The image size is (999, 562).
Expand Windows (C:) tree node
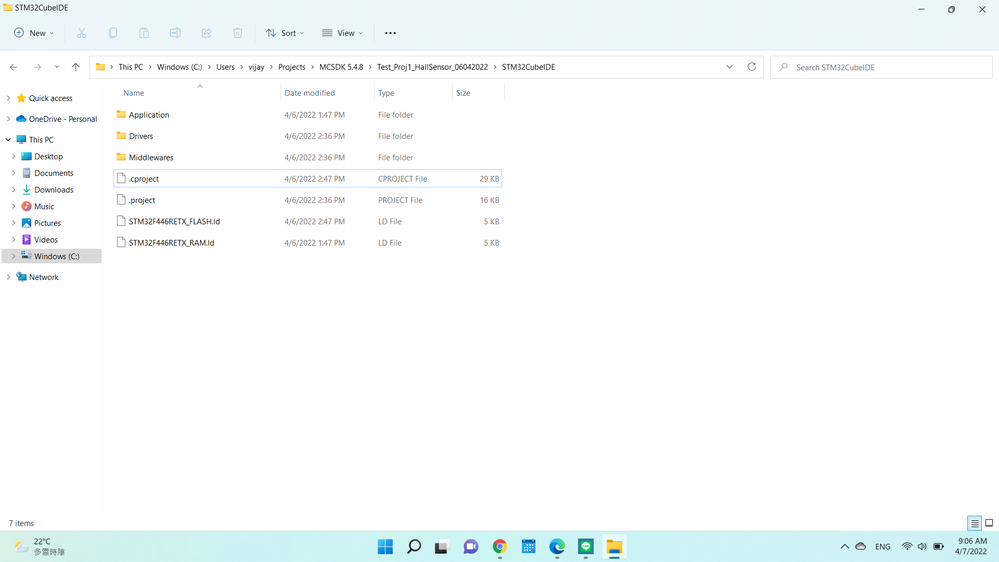point(14,256)
